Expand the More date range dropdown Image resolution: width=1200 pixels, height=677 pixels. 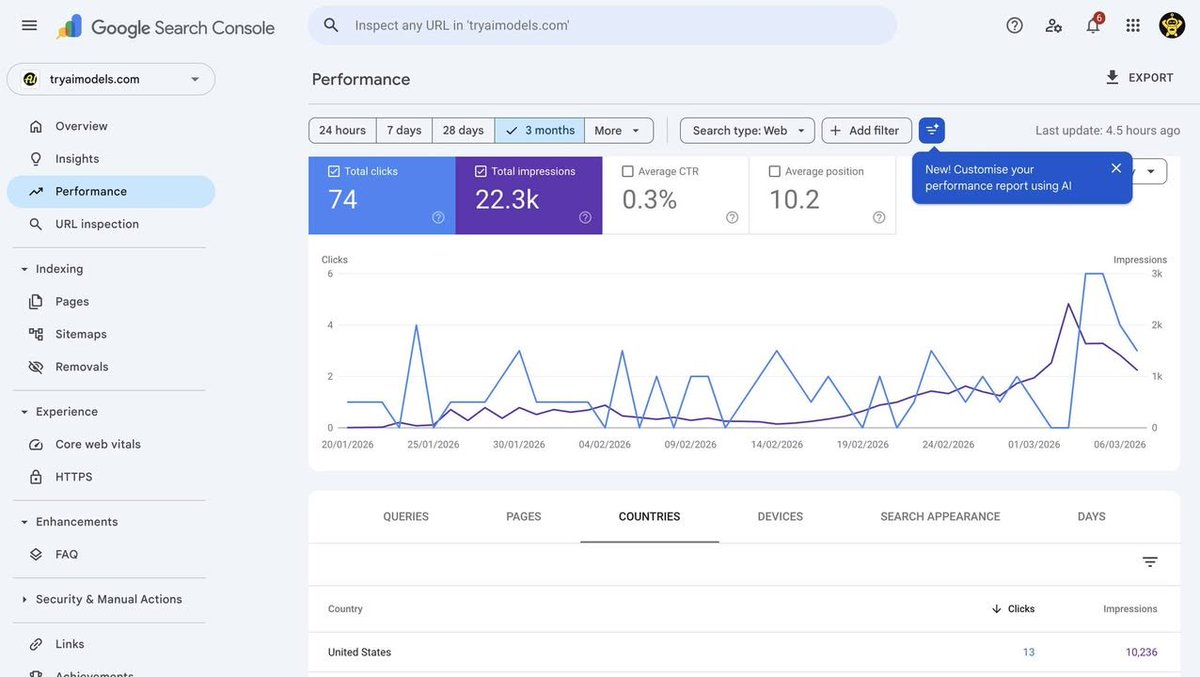[618, 130]
